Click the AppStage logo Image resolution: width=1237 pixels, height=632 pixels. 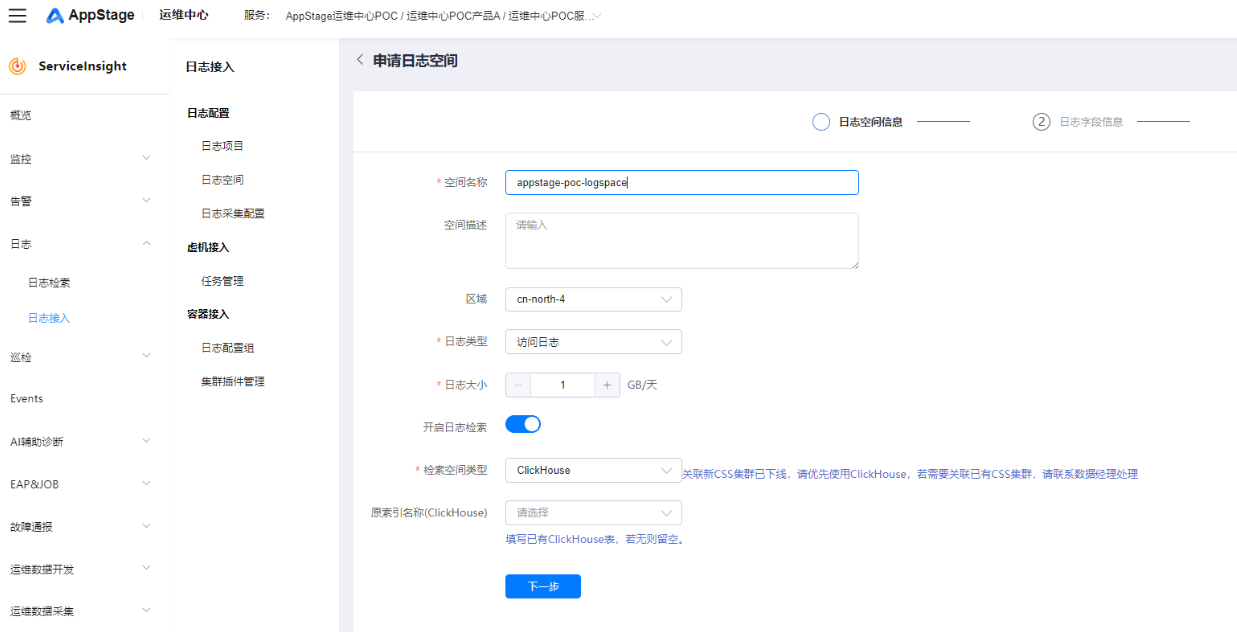[95, 15]
